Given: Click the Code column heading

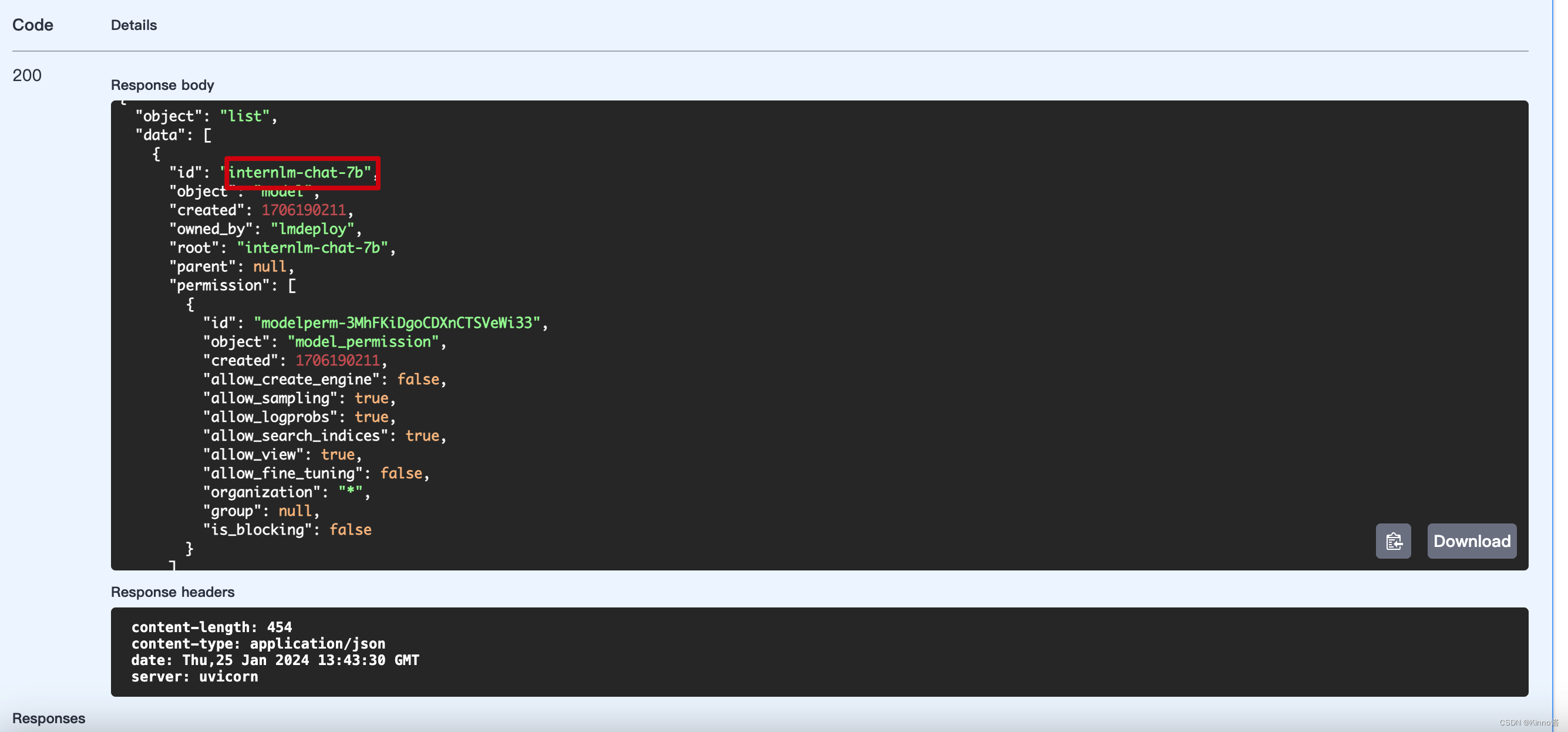Looking at the screenshot, I should point(32,25).
